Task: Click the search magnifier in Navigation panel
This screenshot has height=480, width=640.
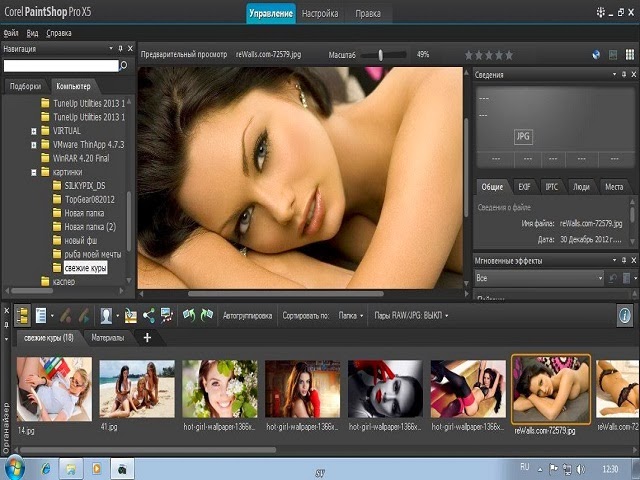Action: [x=124, y=65]
